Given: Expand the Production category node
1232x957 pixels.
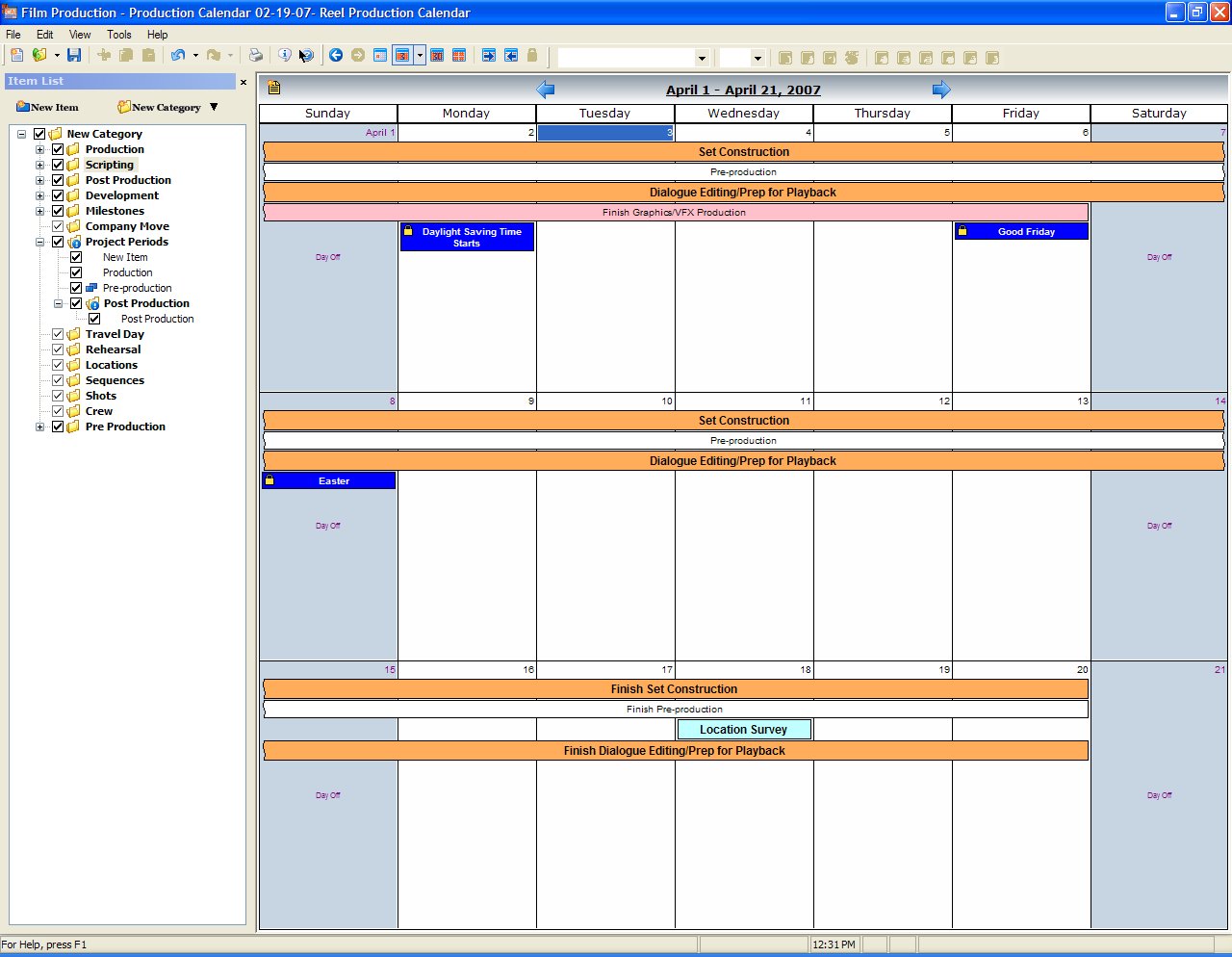Looking at the screenshot, I should pyautogui.click(x=39, y=149).
